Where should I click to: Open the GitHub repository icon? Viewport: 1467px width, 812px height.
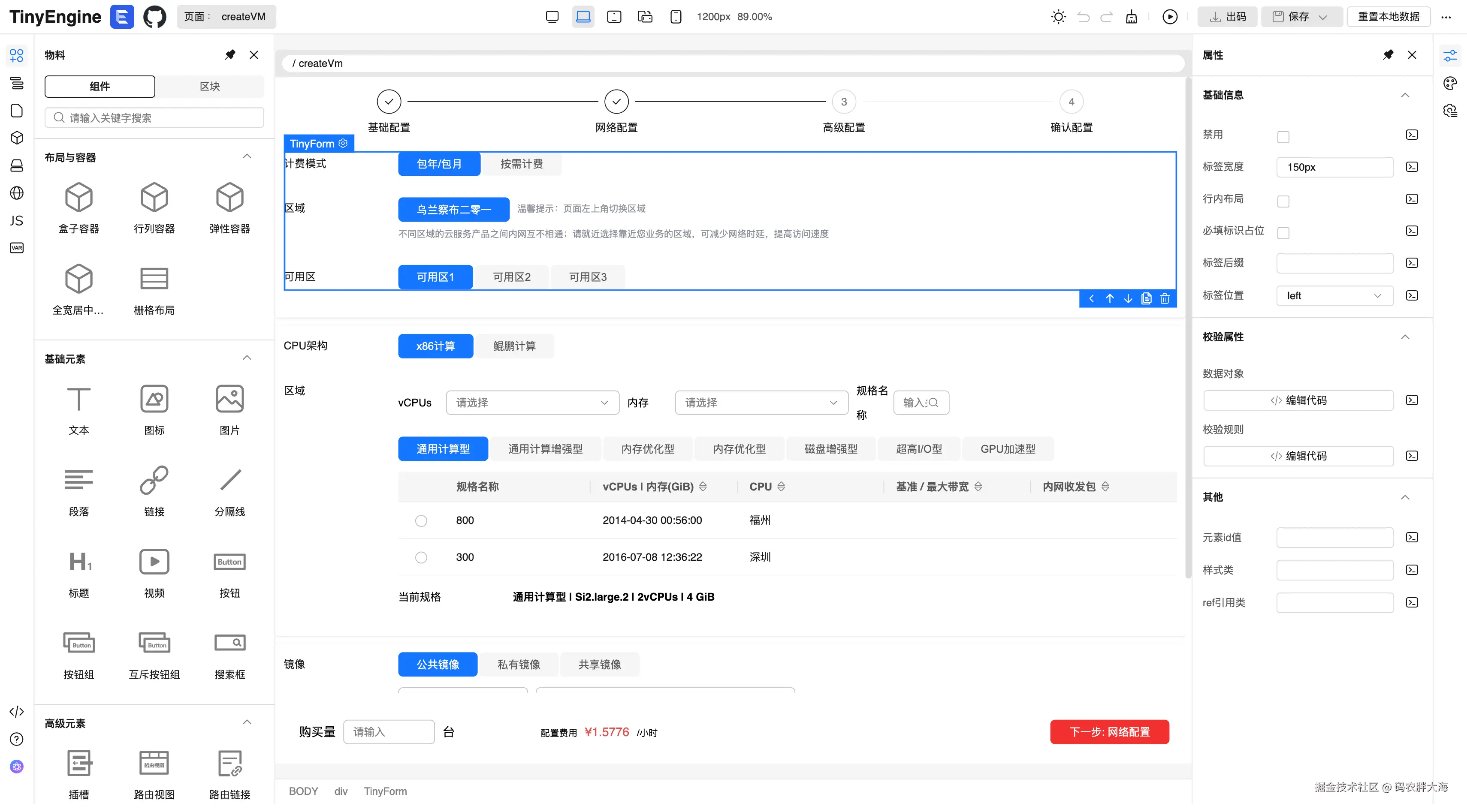(154, 16)
